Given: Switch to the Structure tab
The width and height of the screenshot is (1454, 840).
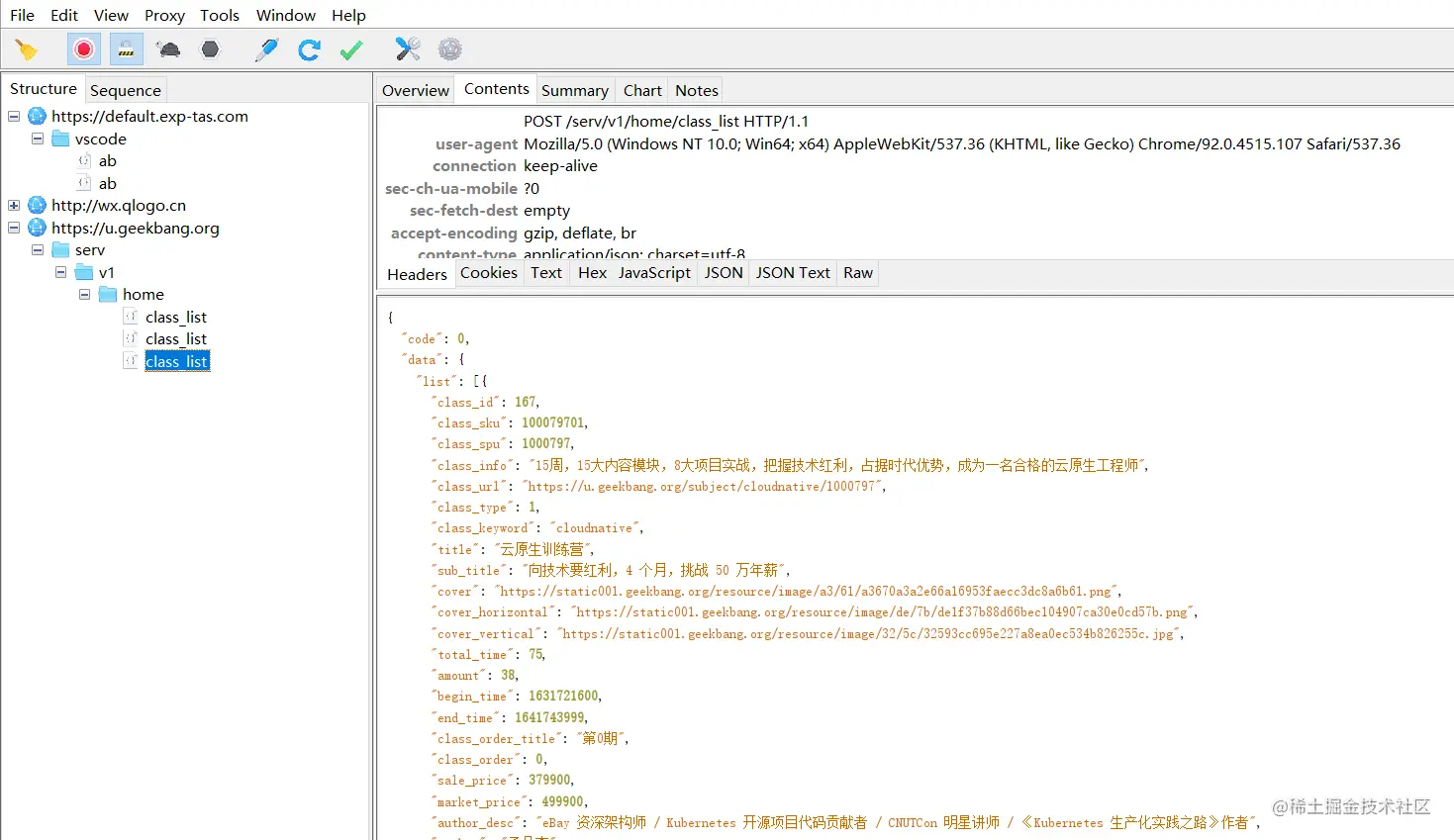Looking at the screenshot, I should point(44,89).
